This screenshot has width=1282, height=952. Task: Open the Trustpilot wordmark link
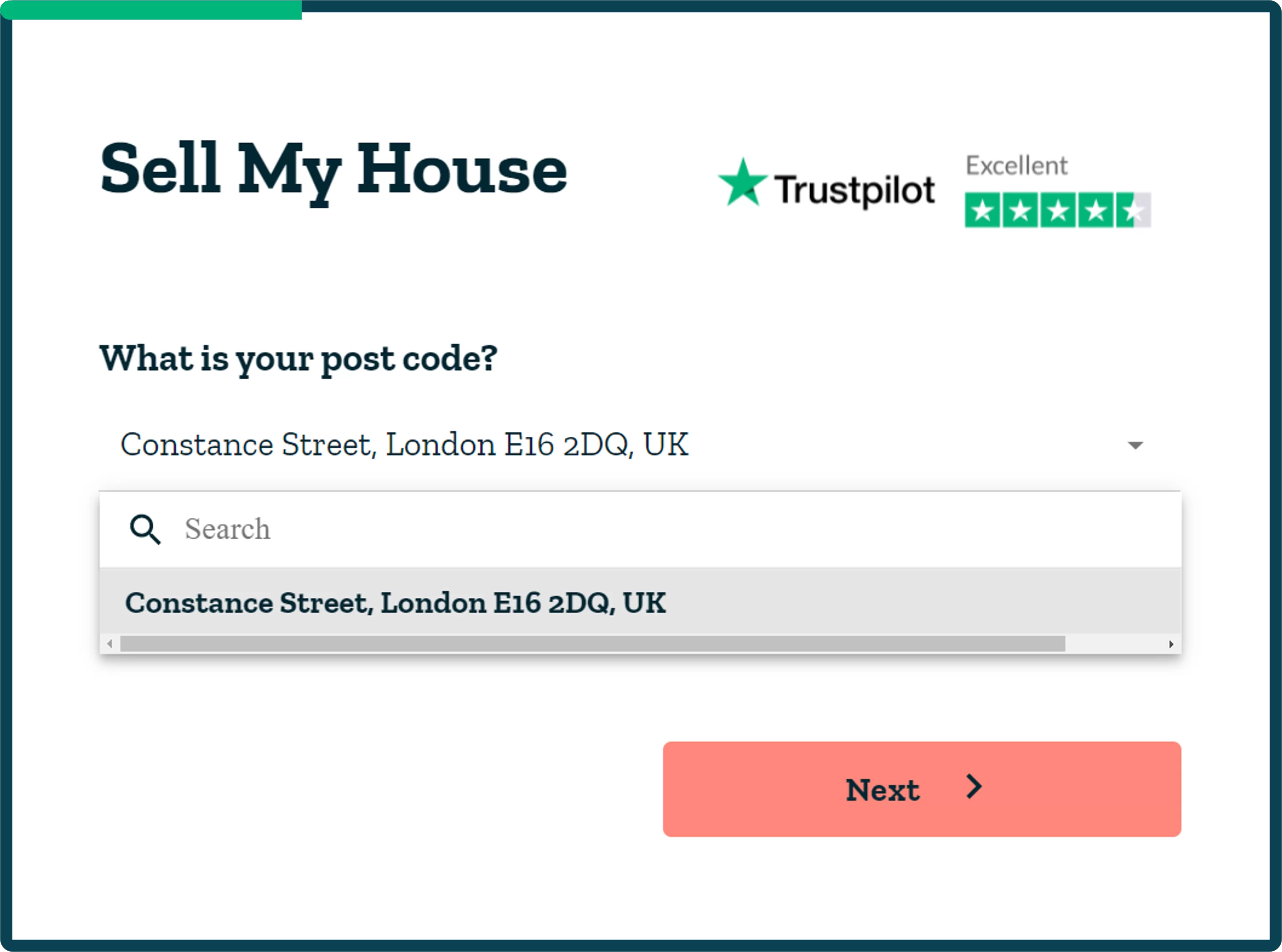(854, 190)
